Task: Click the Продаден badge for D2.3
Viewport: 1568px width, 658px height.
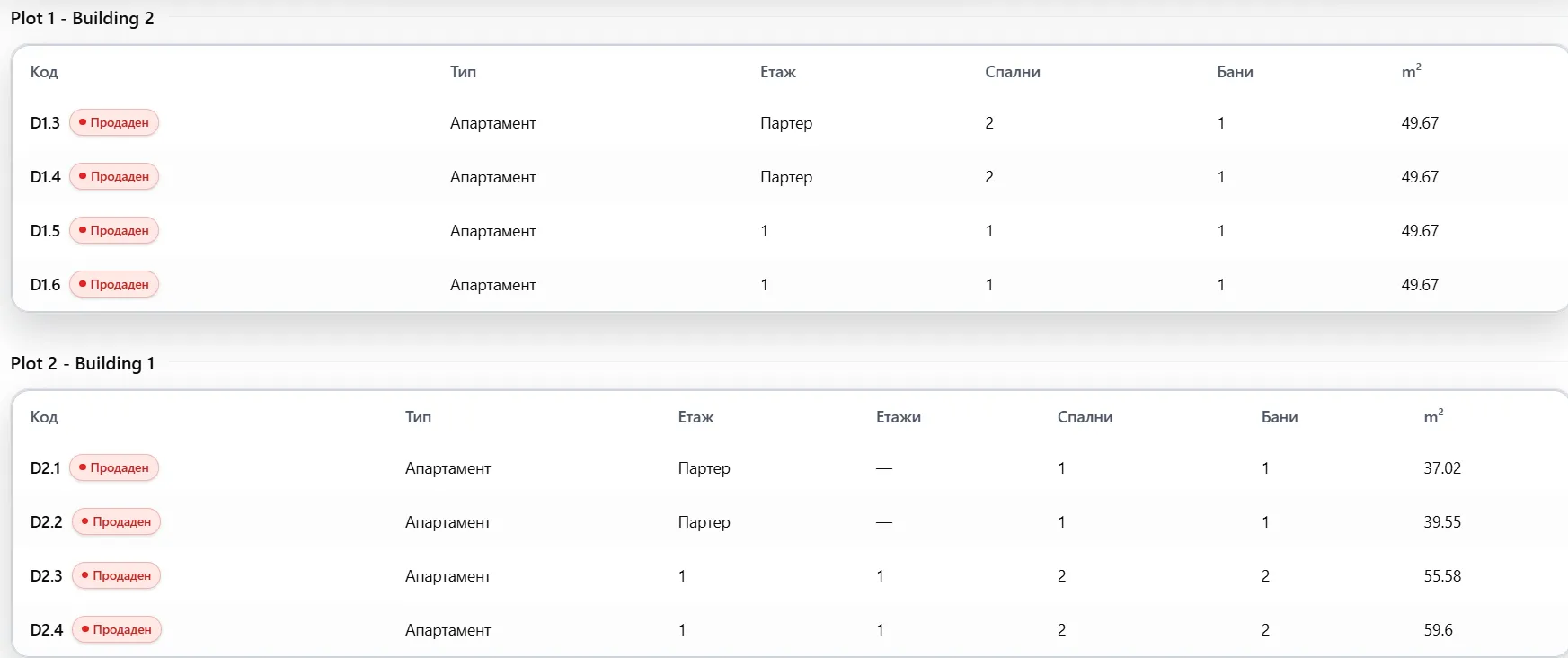Action: pyautogui.click(x=116, y=575)
